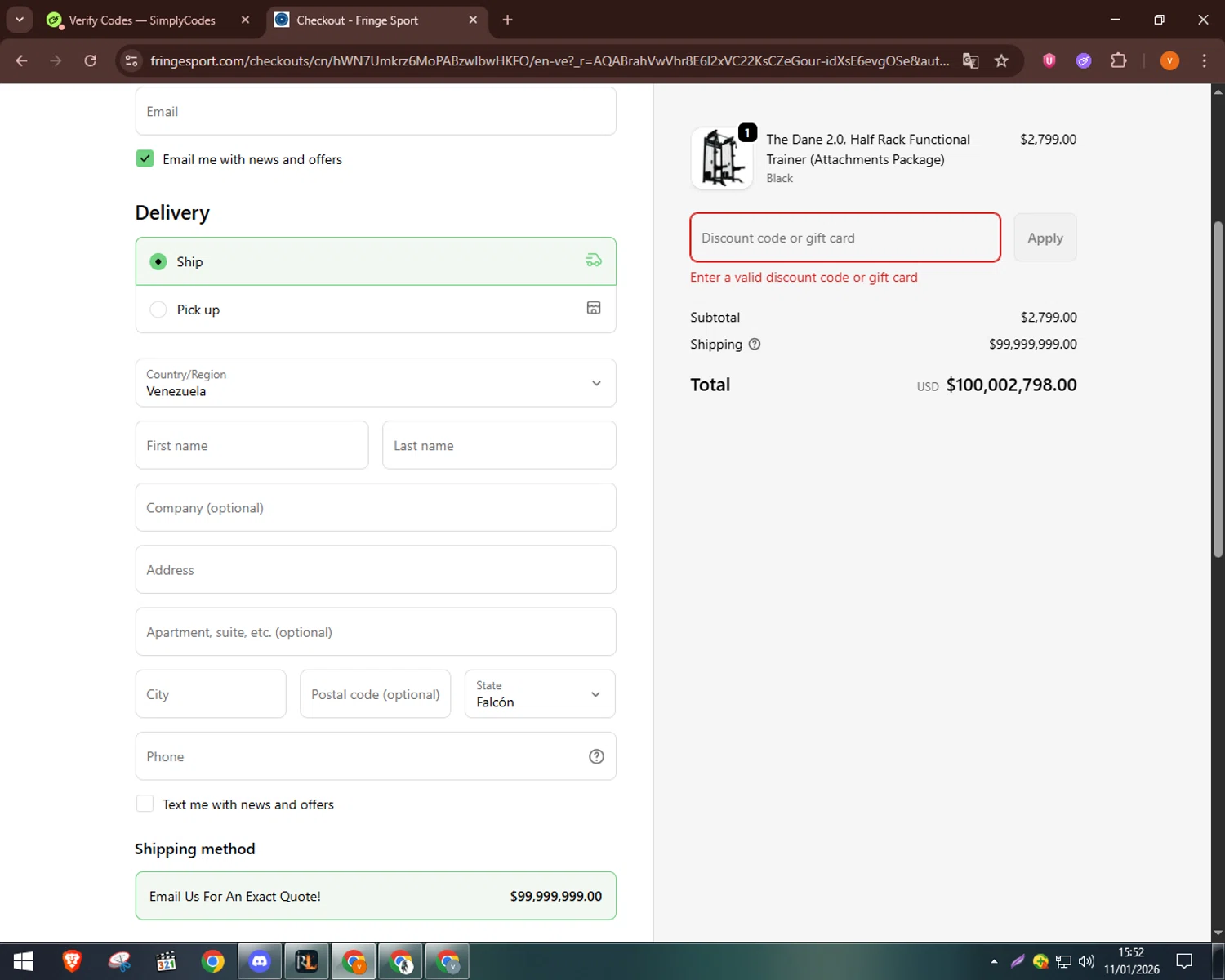This screenshot has width=1225, height=980.
Task: Click the Ship truck icon
Action: coord(594,261)
